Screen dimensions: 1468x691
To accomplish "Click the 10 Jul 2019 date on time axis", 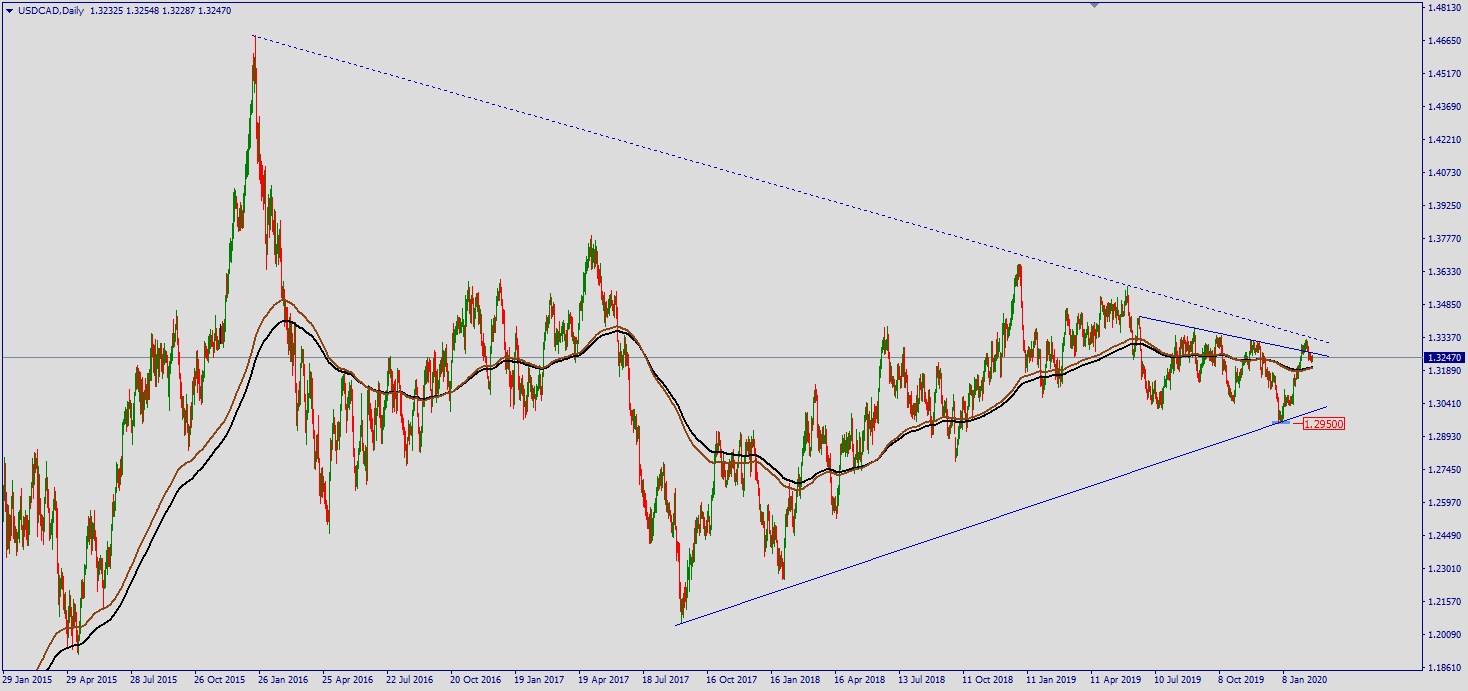I will click(x=1180, y=679).
